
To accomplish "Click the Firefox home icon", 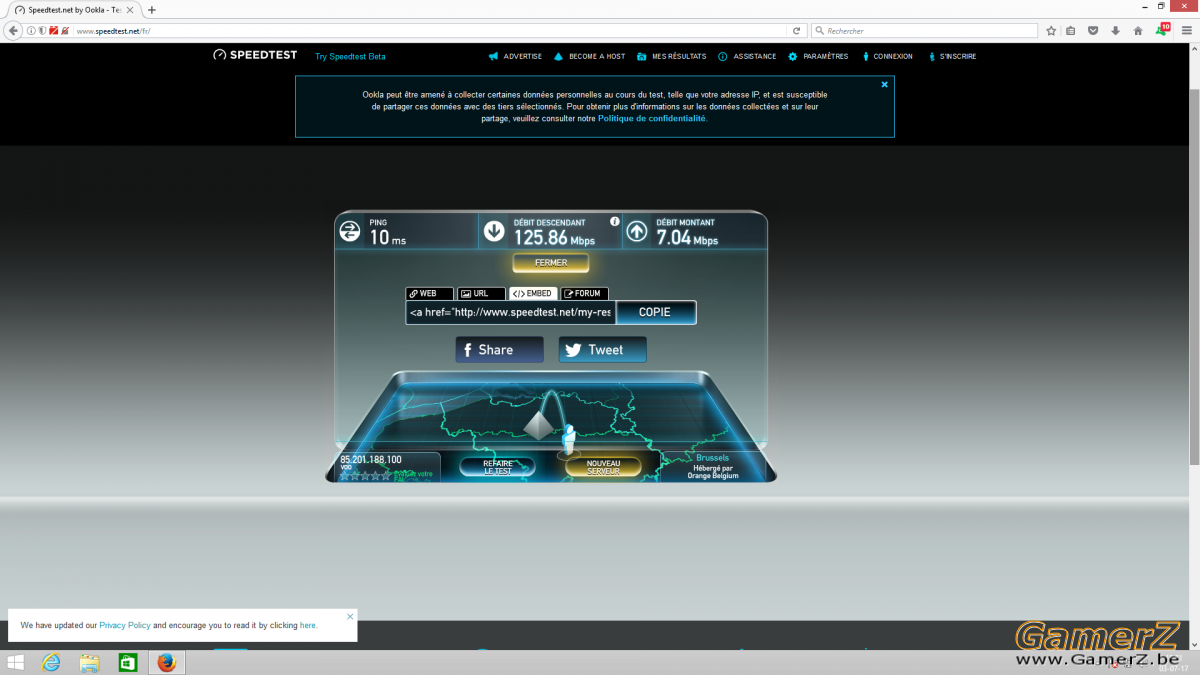I will coord(1138,31).
